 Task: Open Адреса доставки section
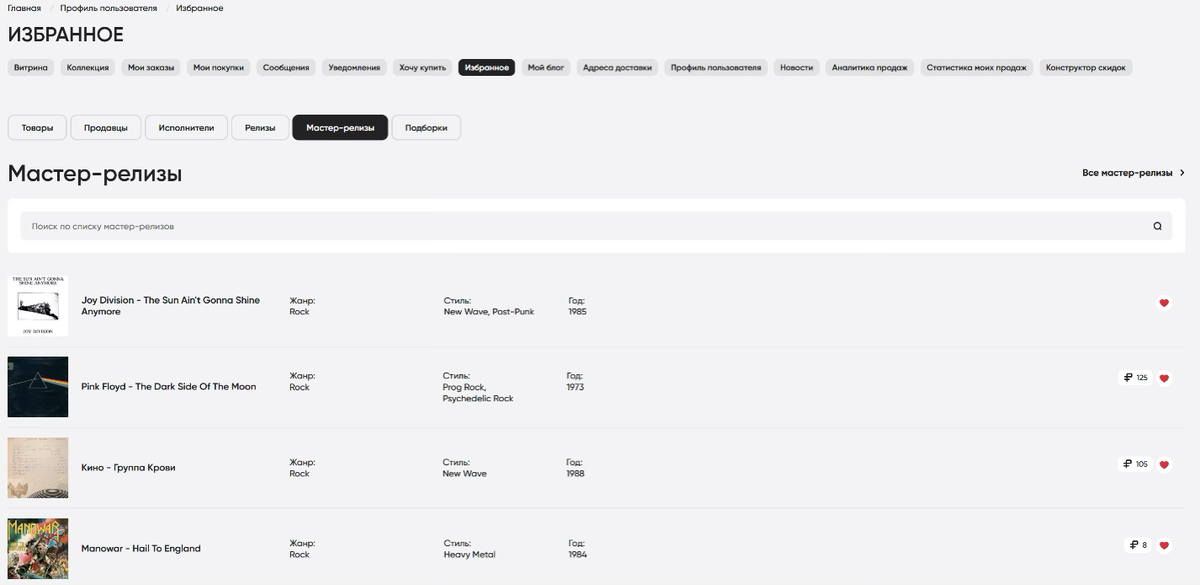[617, 68]
